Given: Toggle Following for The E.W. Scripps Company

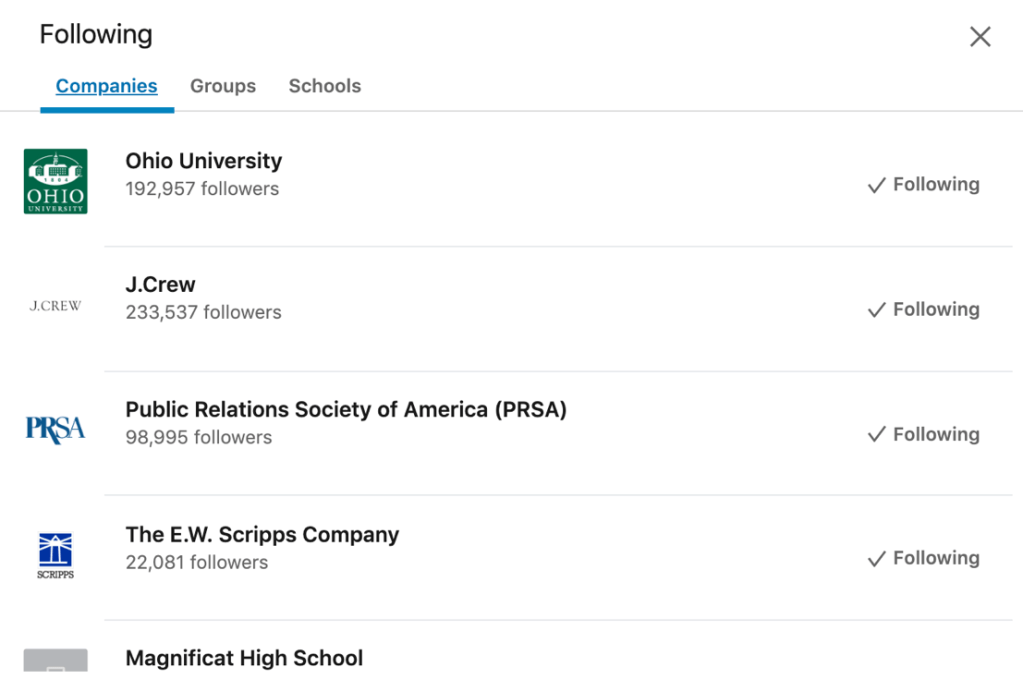Looking at the screenshot, I should click(923, 559).
